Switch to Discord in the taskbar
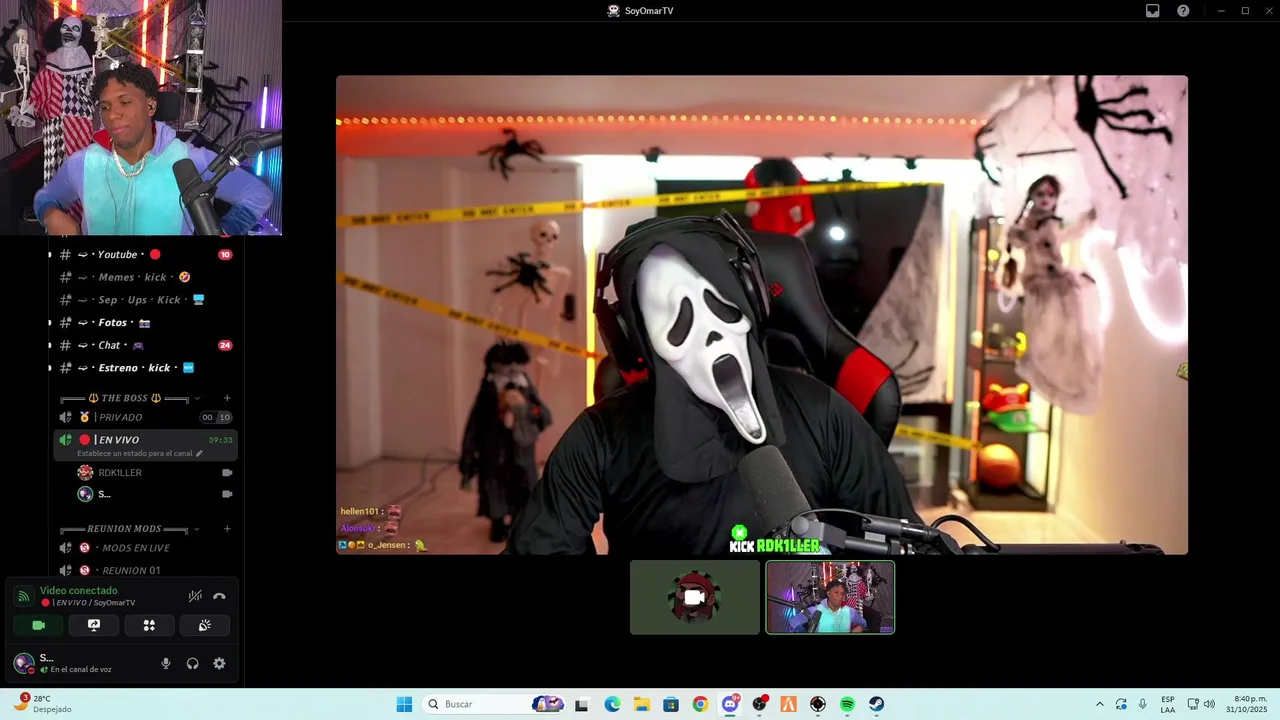 pyautogui.click(x=730, y=704)
